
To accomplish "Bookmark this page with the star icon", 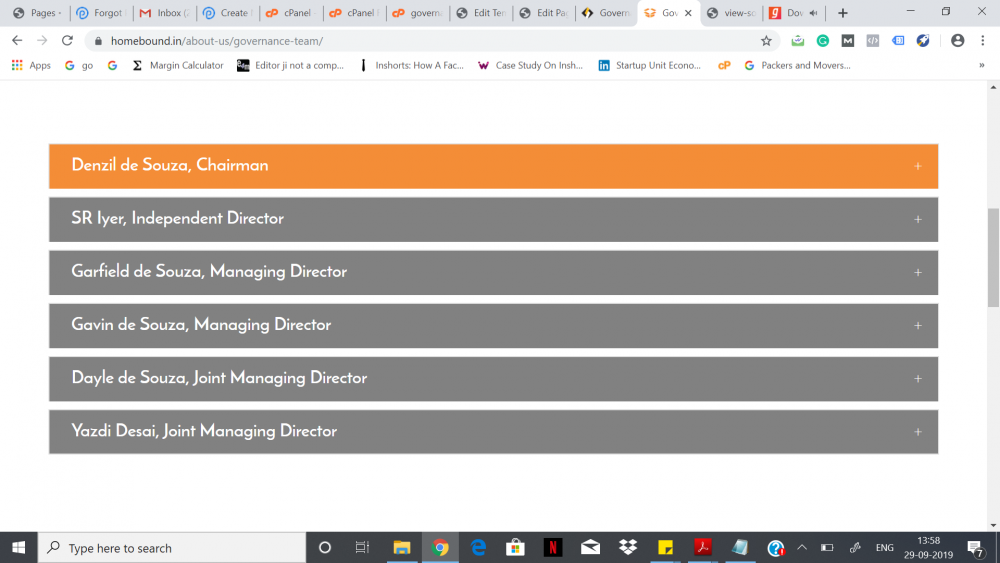I will [x=766, y=41].
